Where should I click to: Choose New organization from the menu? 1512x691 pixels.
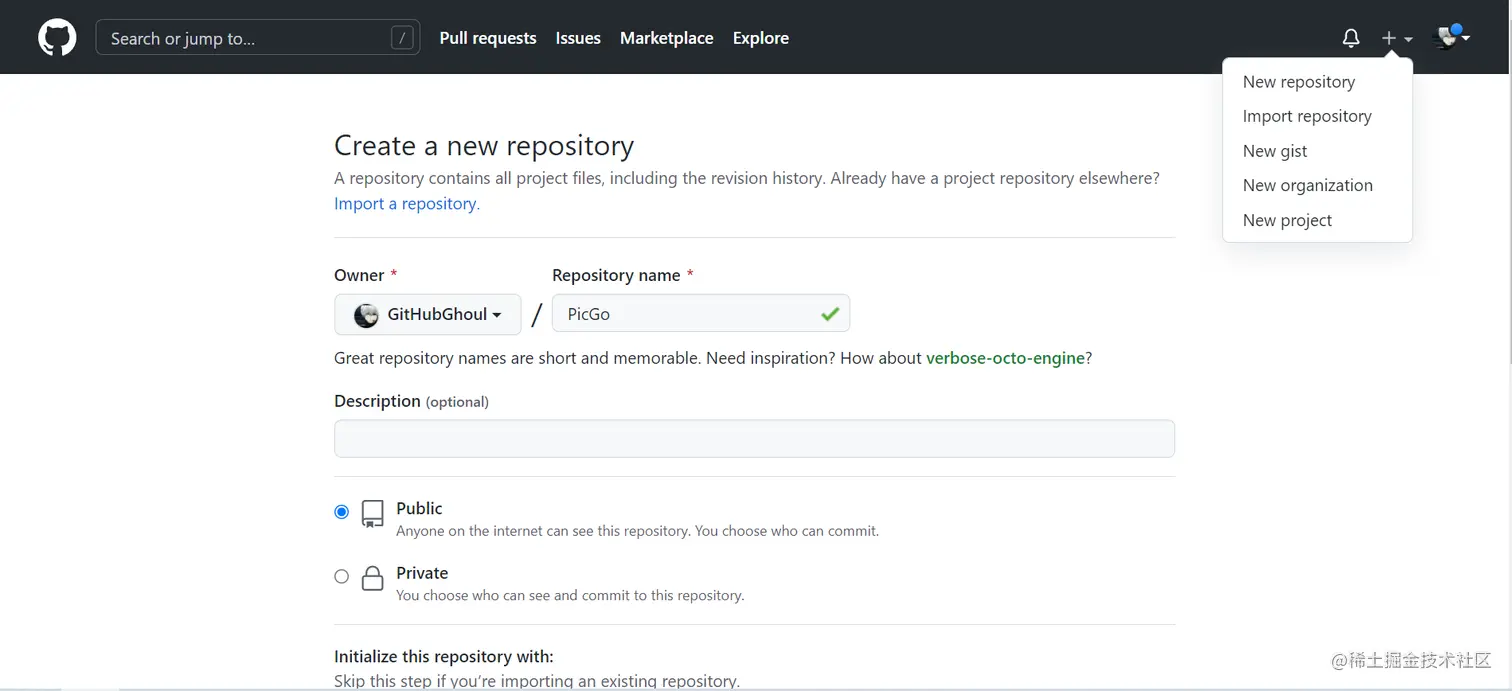[1307, 185]
